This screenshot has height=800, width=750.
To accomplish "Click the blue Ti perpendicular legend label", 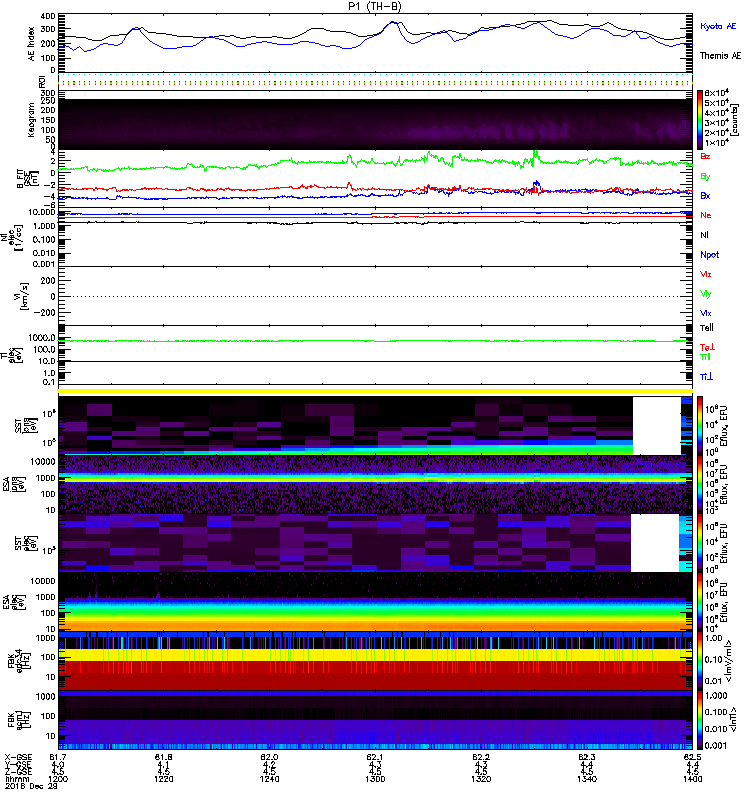I will coord(706,377).
